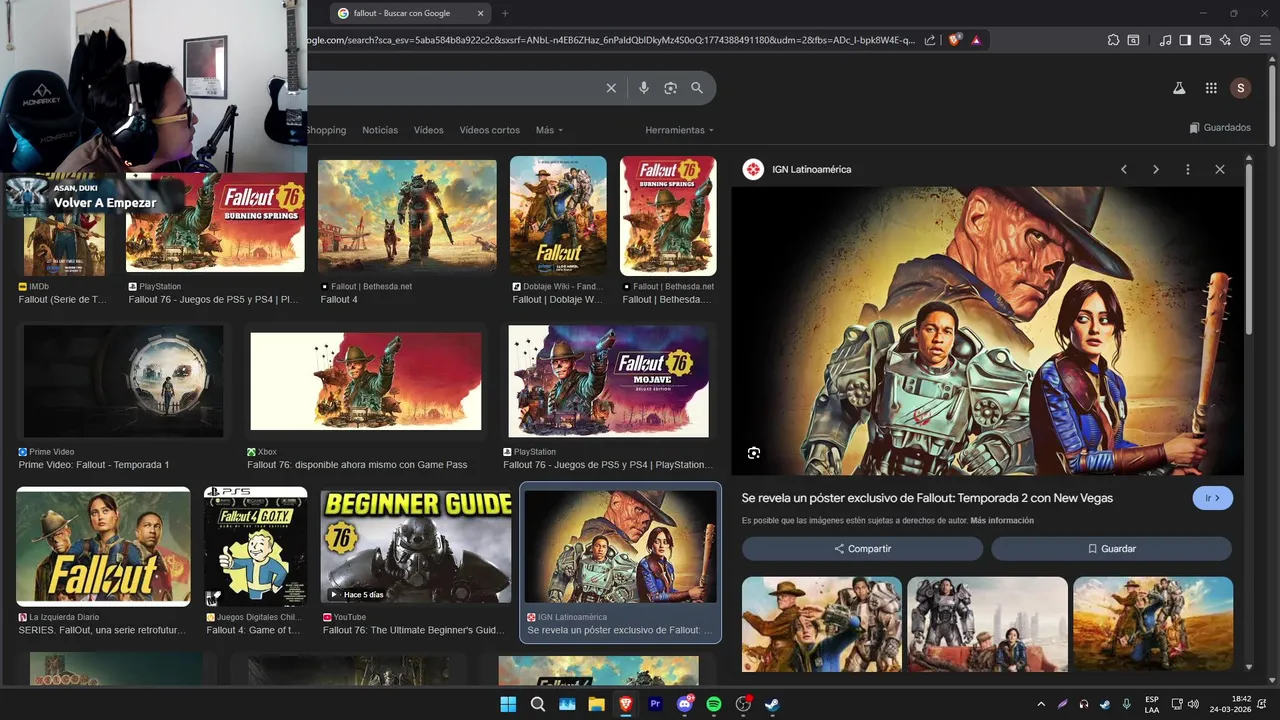The image size is (1280, 720).
Task: Open the browser Extensions puzzle icon
Action: pyautogui.click(x=1113, y=40)
